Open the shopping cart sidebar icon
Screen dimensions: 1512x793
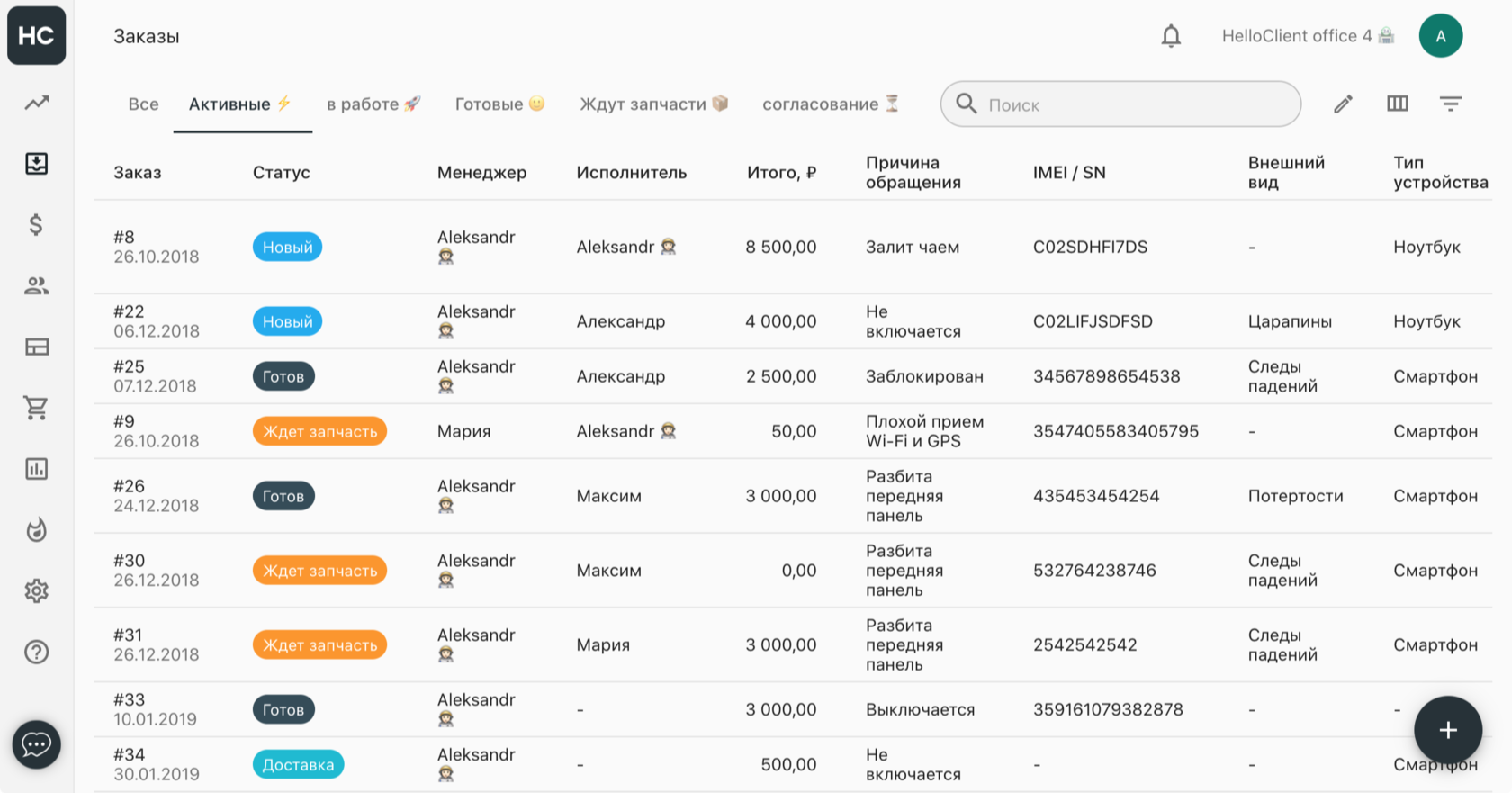(x=36, y=408)
